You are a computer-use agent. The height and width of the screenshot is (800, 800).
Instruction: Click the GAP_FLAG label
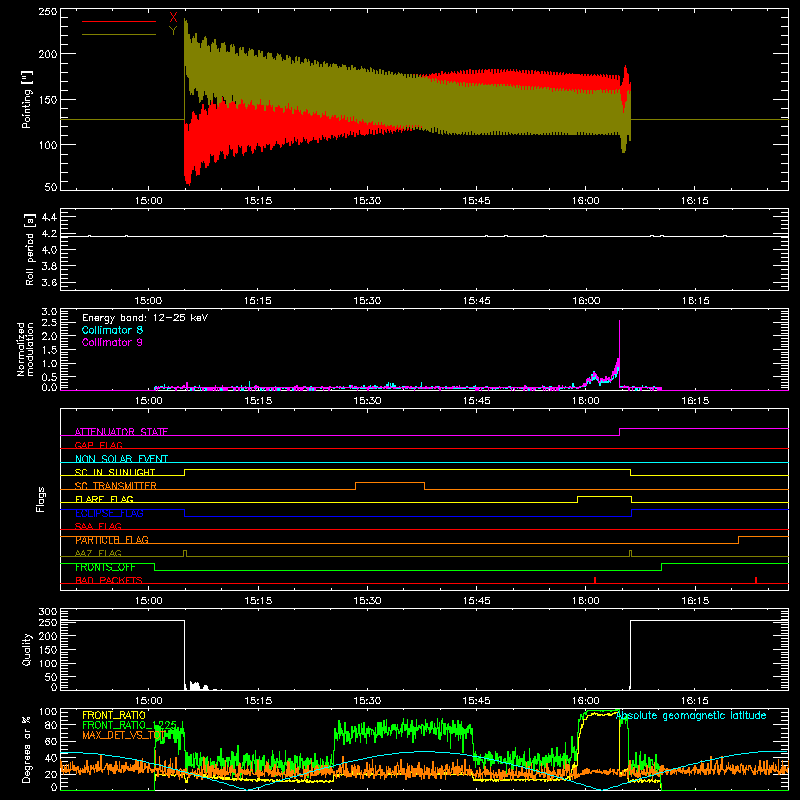point(98,445)
